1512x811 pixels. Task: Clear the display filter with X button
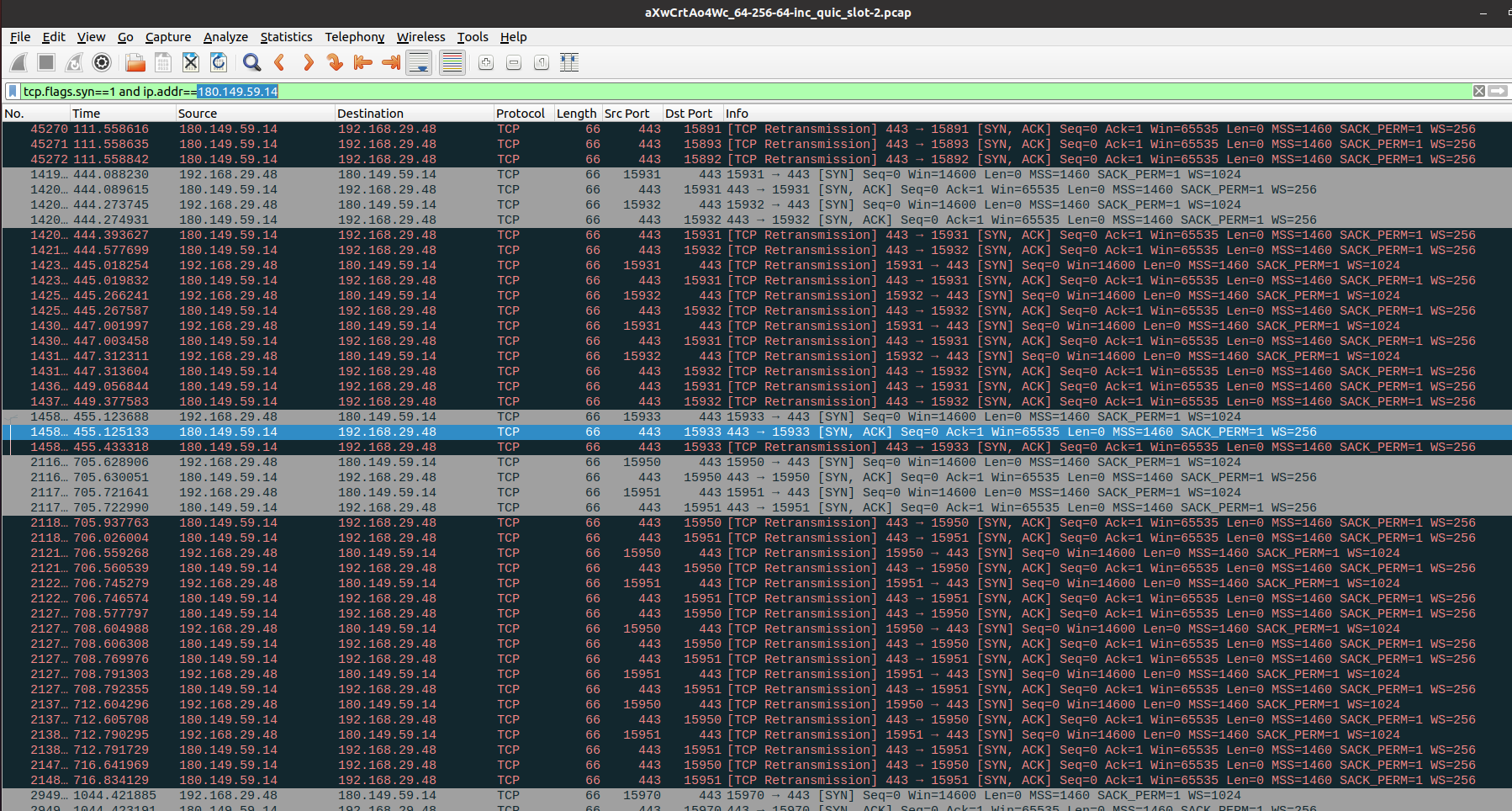tap(1478, 91)
